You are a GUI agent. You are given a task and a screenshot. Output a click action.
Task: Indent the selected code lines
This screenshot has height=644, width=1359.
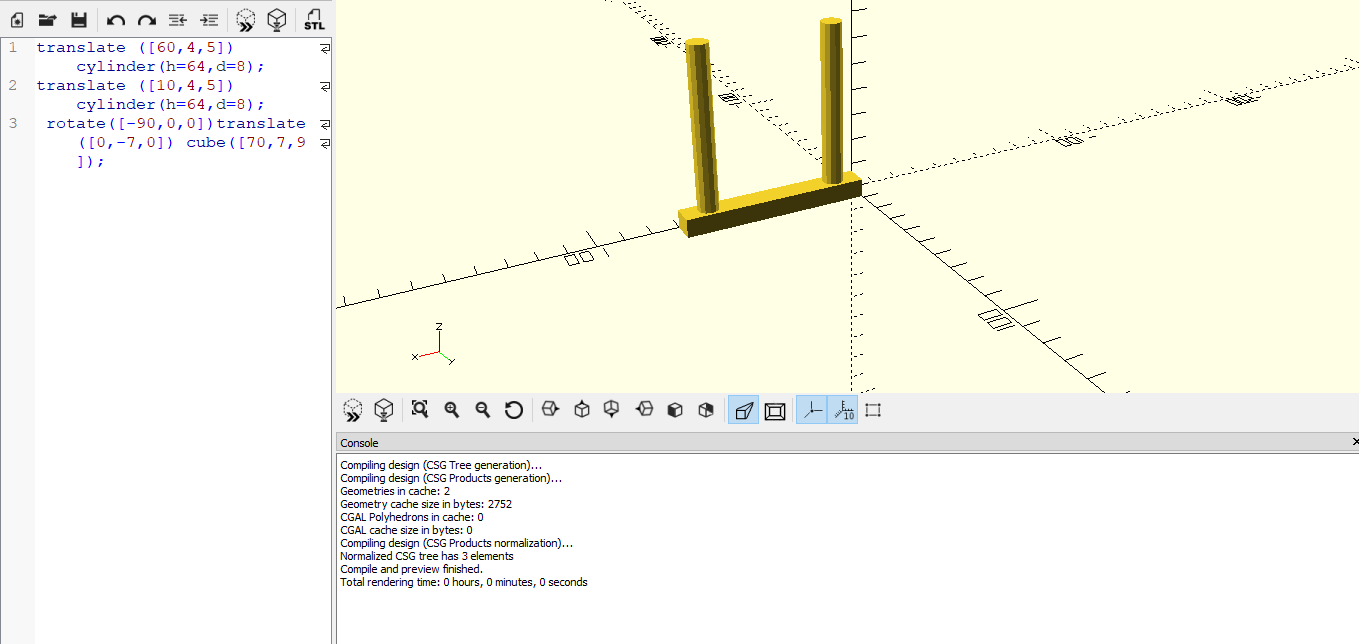pos(209,20)
